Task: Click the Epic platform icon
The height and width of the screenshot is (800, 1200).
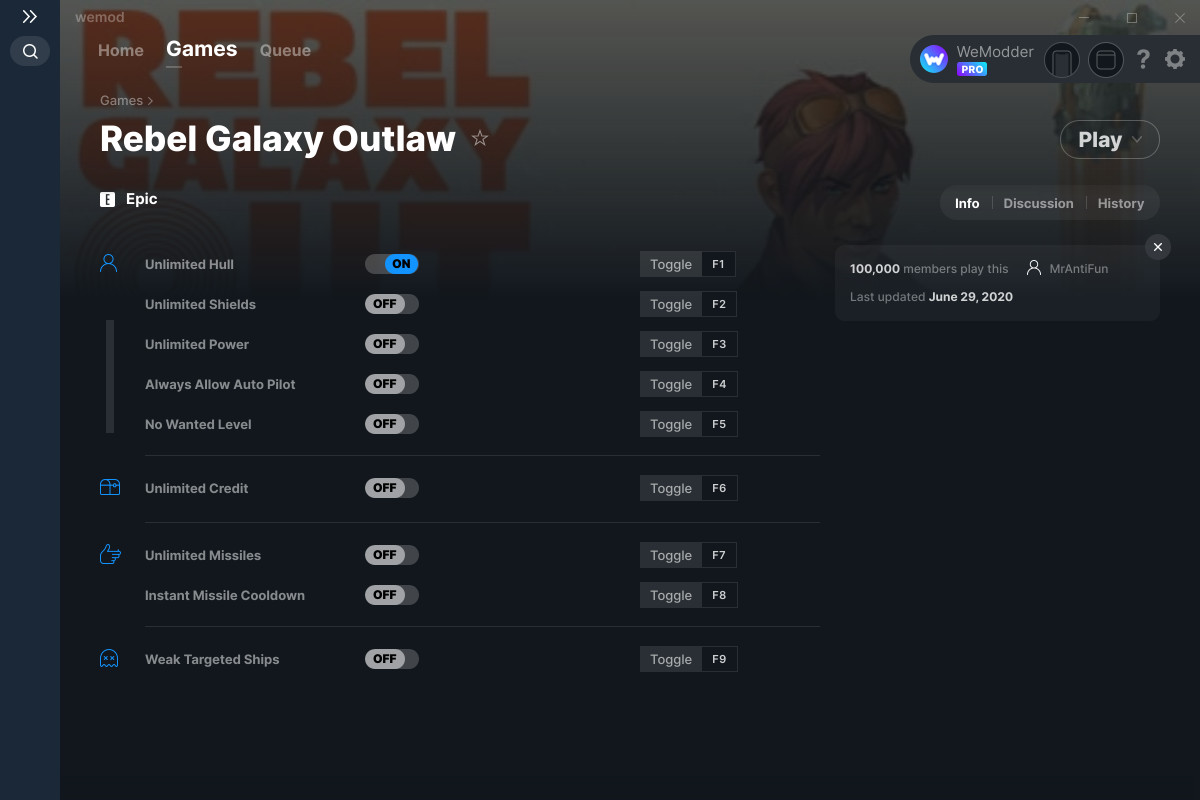Action: click(107, 199)
